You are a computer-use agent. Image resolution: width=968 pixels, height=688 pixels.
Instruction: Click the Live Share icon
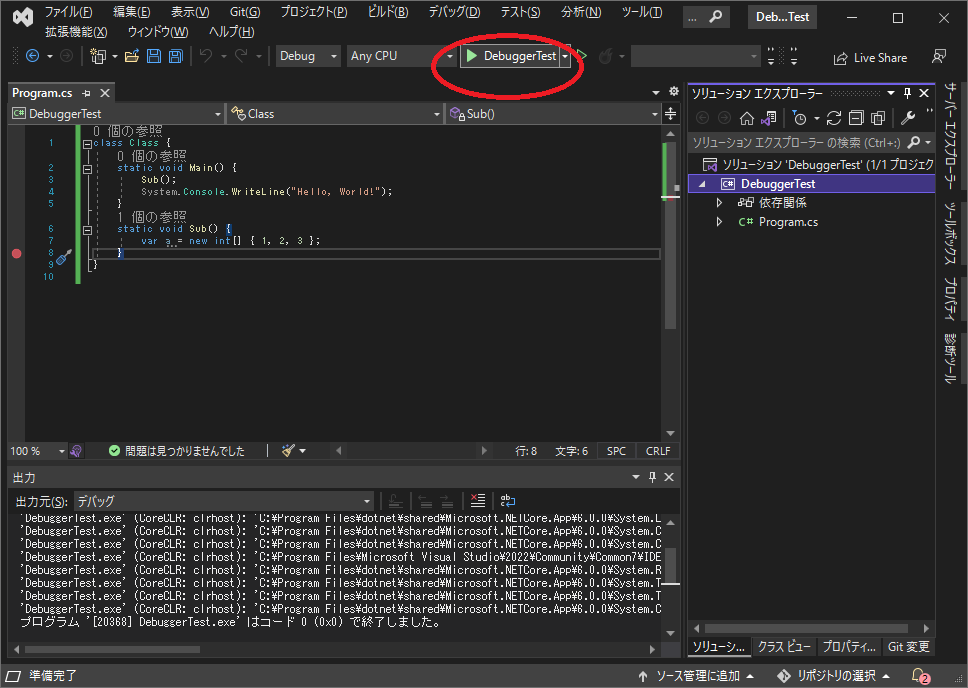tap(870, 57)
